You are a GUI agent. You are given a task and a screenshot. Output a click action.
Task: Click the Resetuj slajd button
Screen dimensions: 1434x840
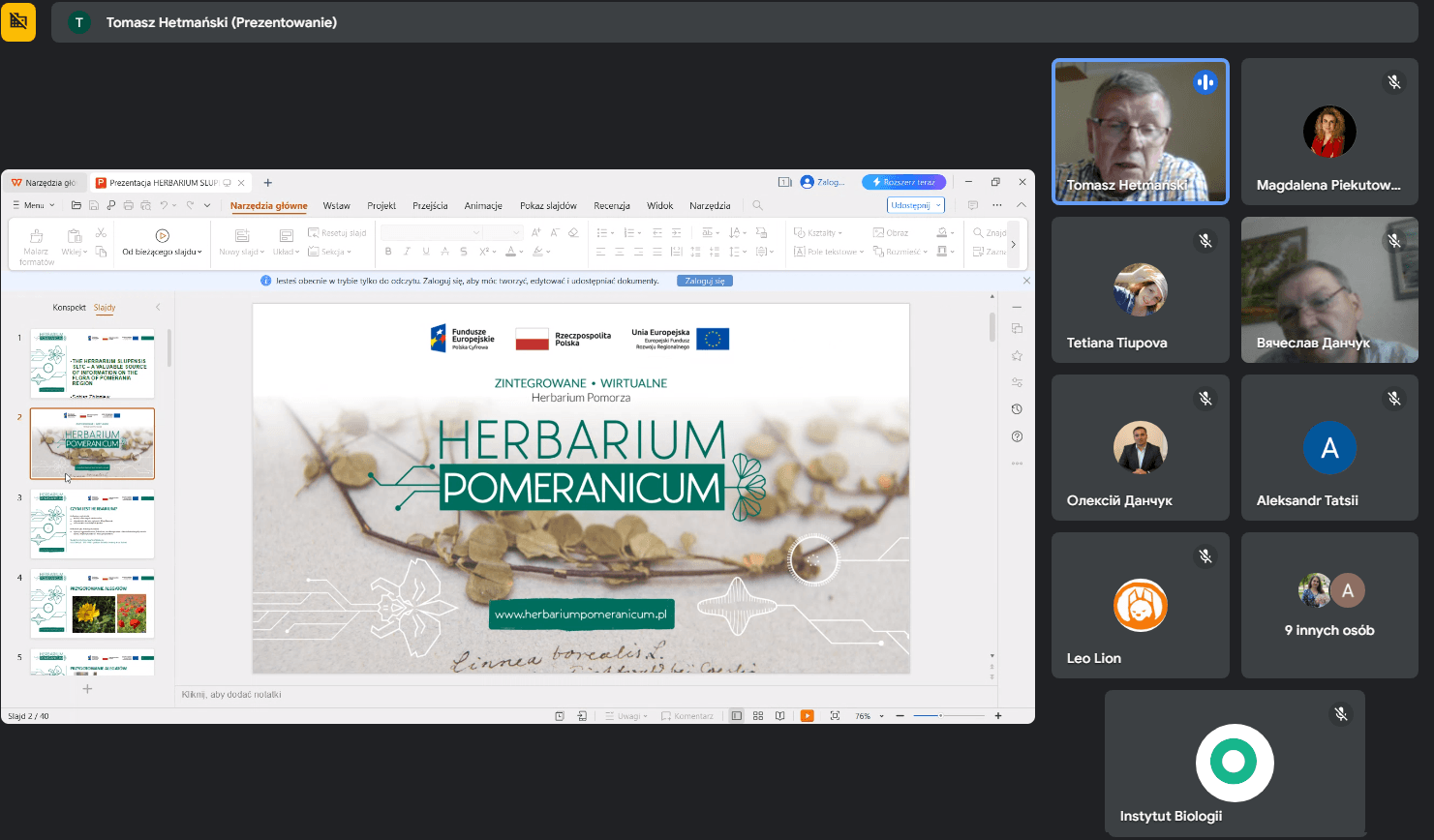pos(337,233)
